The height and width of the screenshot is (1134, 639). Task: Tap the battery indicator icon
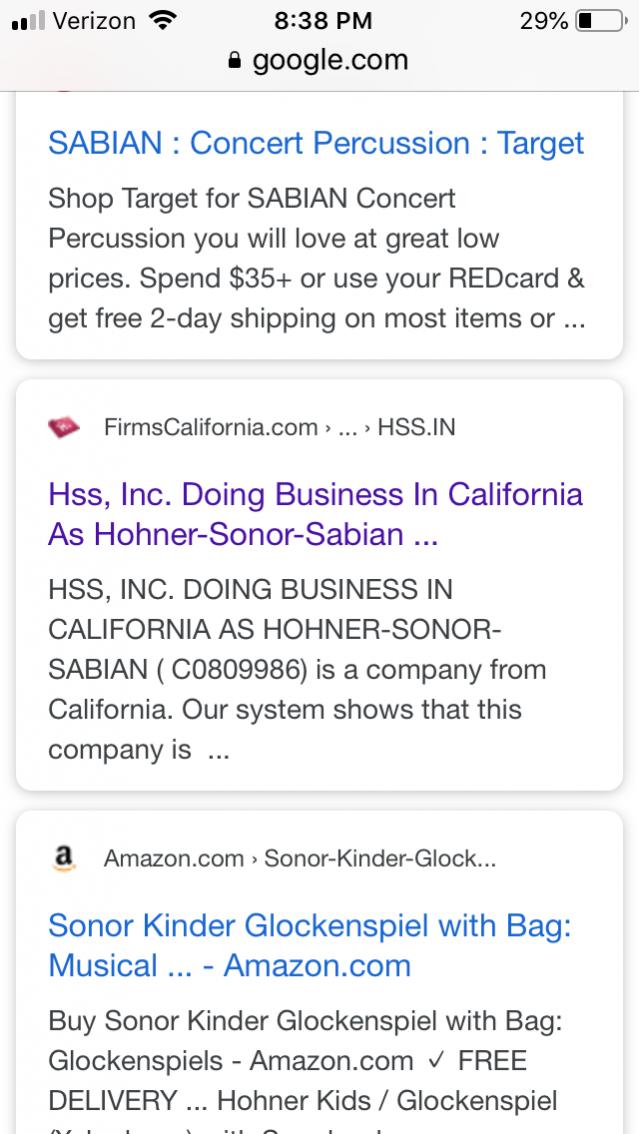click(599, 20)
